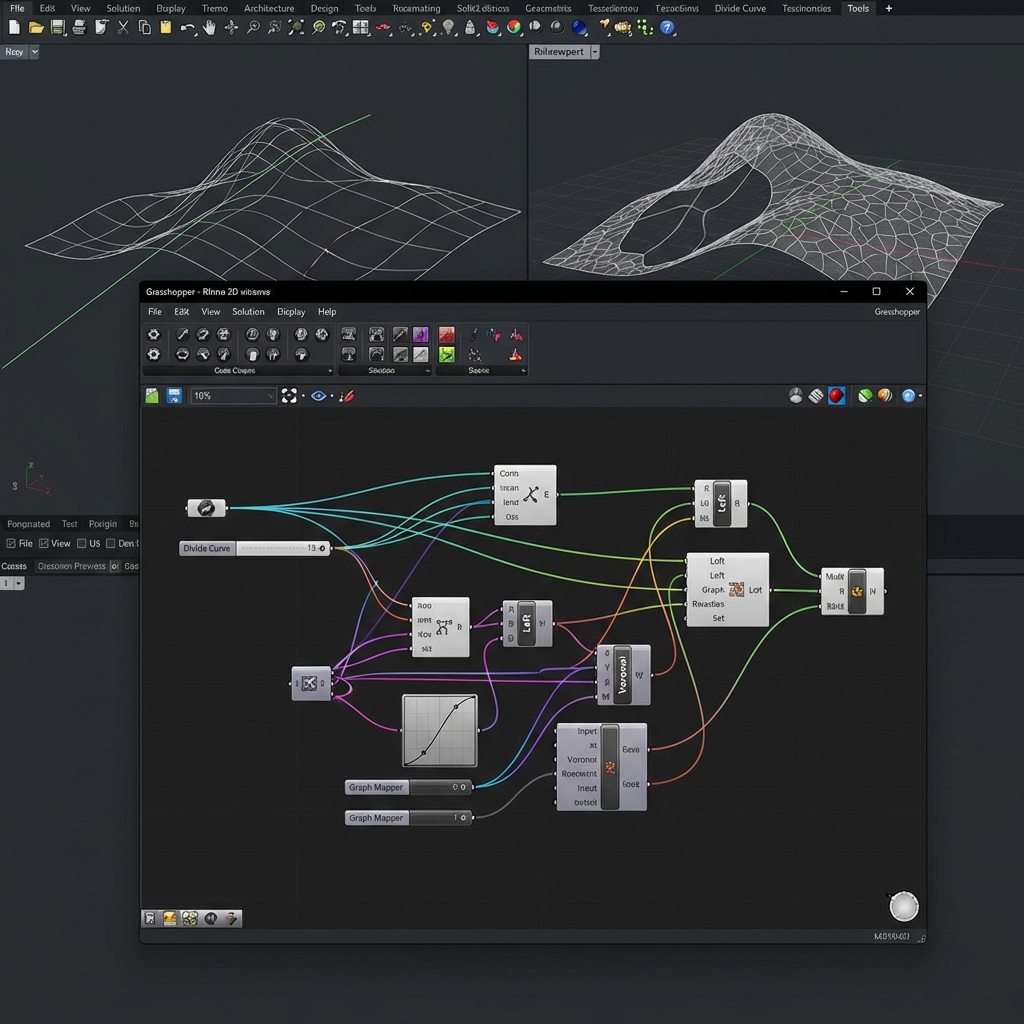Click the compass widget in canvas corner
This screenshot has width=1024, height=1024.
click(903, 906)
